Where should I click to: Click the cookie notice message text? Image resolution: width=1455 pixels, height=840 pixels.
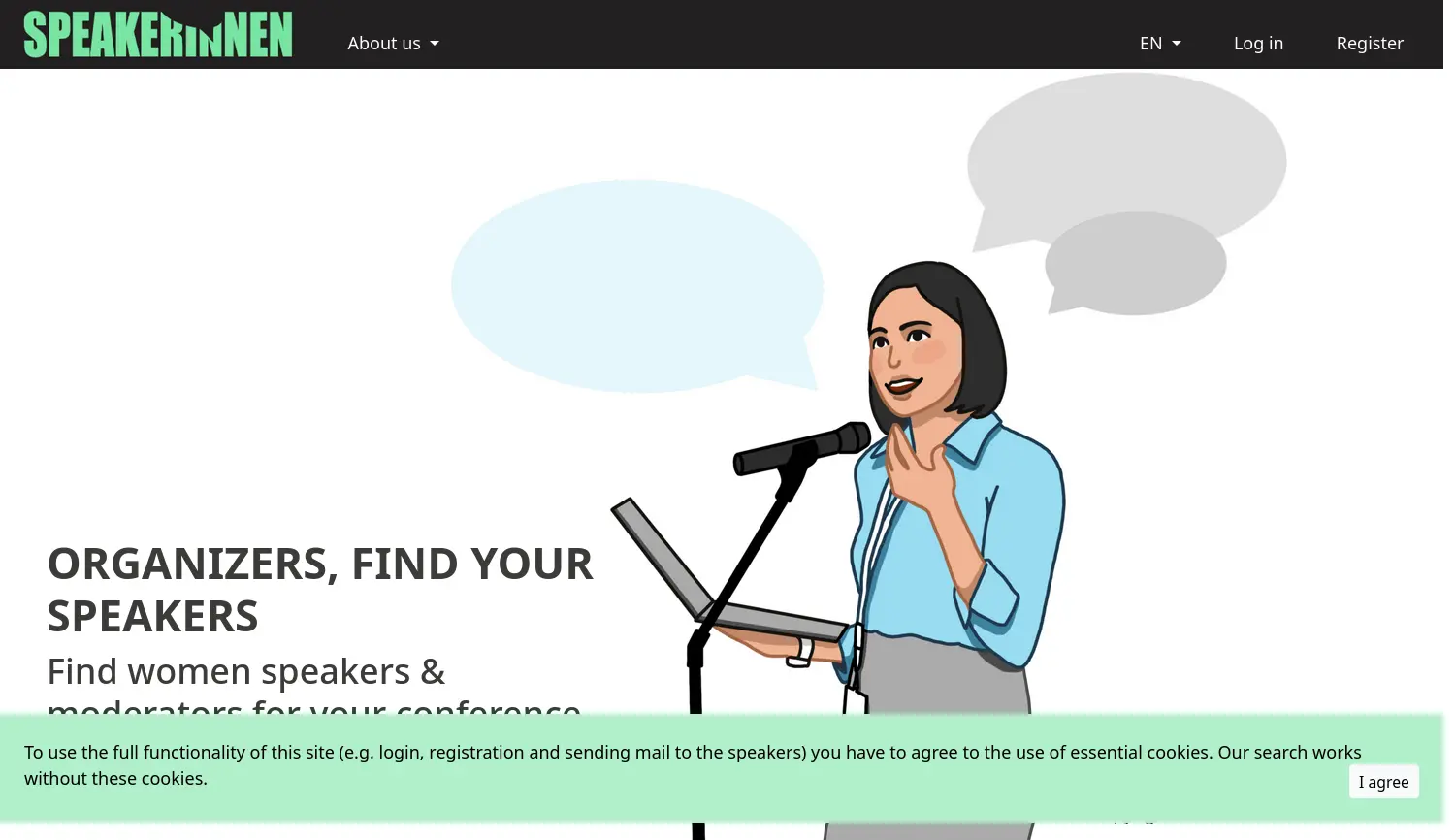[693, 765]
